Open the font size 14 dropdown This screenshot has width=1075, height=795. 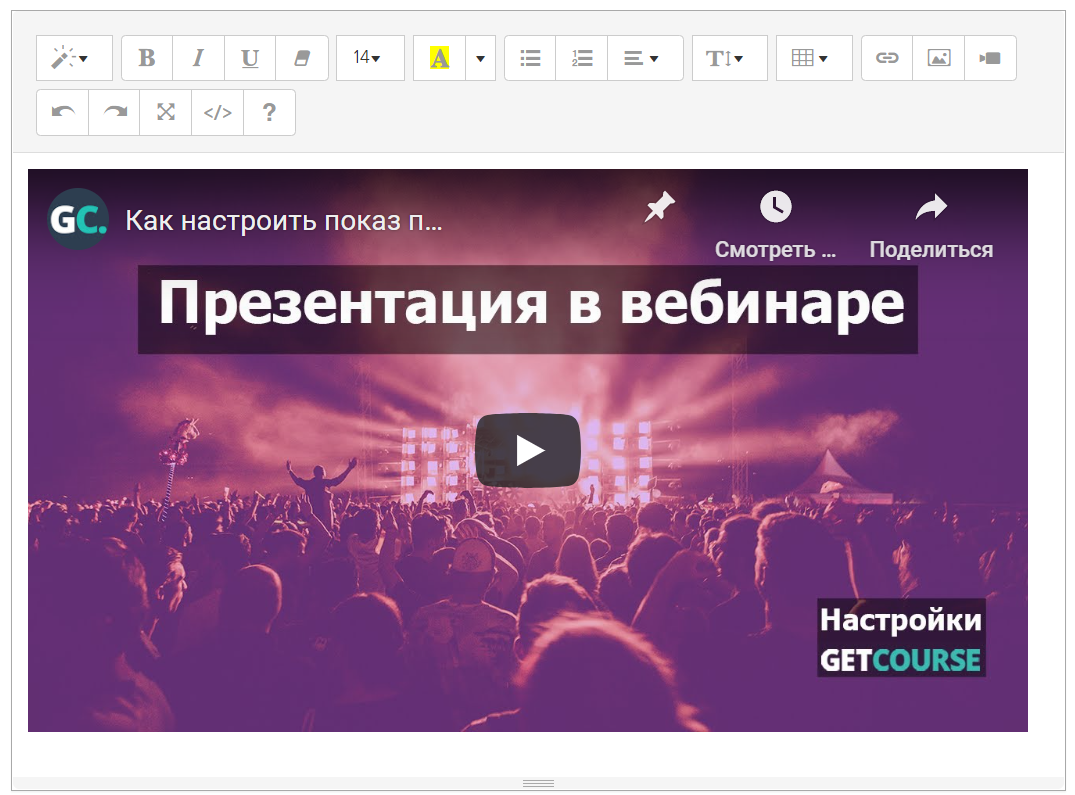pyautogui.click(x=369, y=58)
